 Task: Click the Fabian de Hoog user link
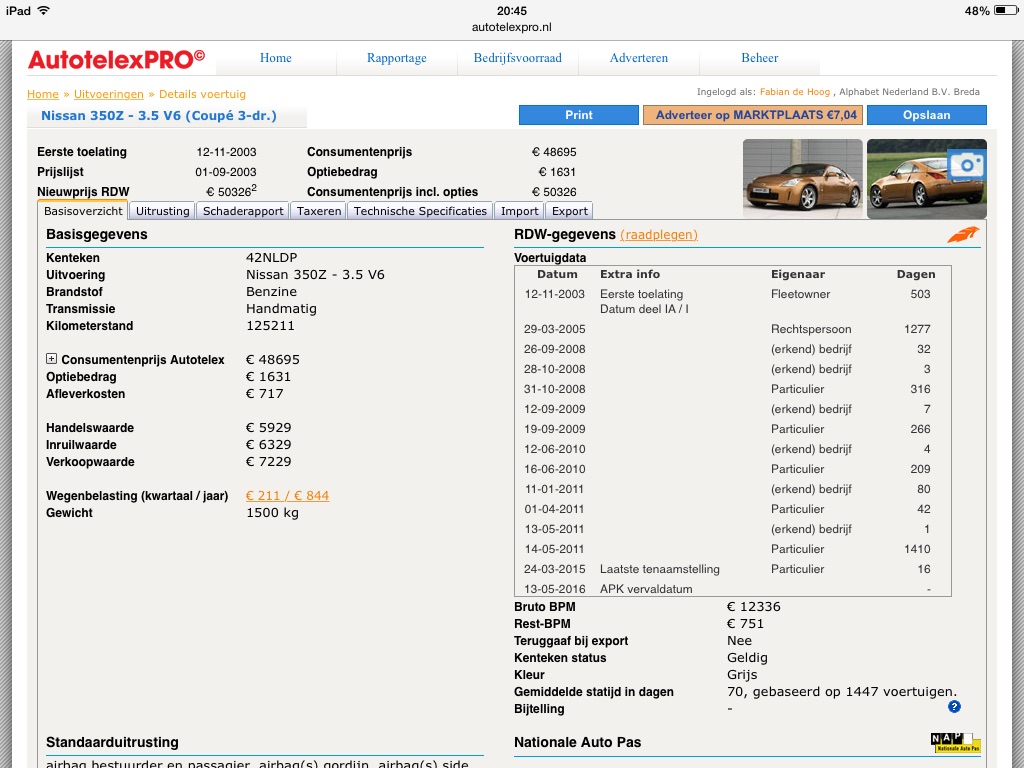(795, 92)
